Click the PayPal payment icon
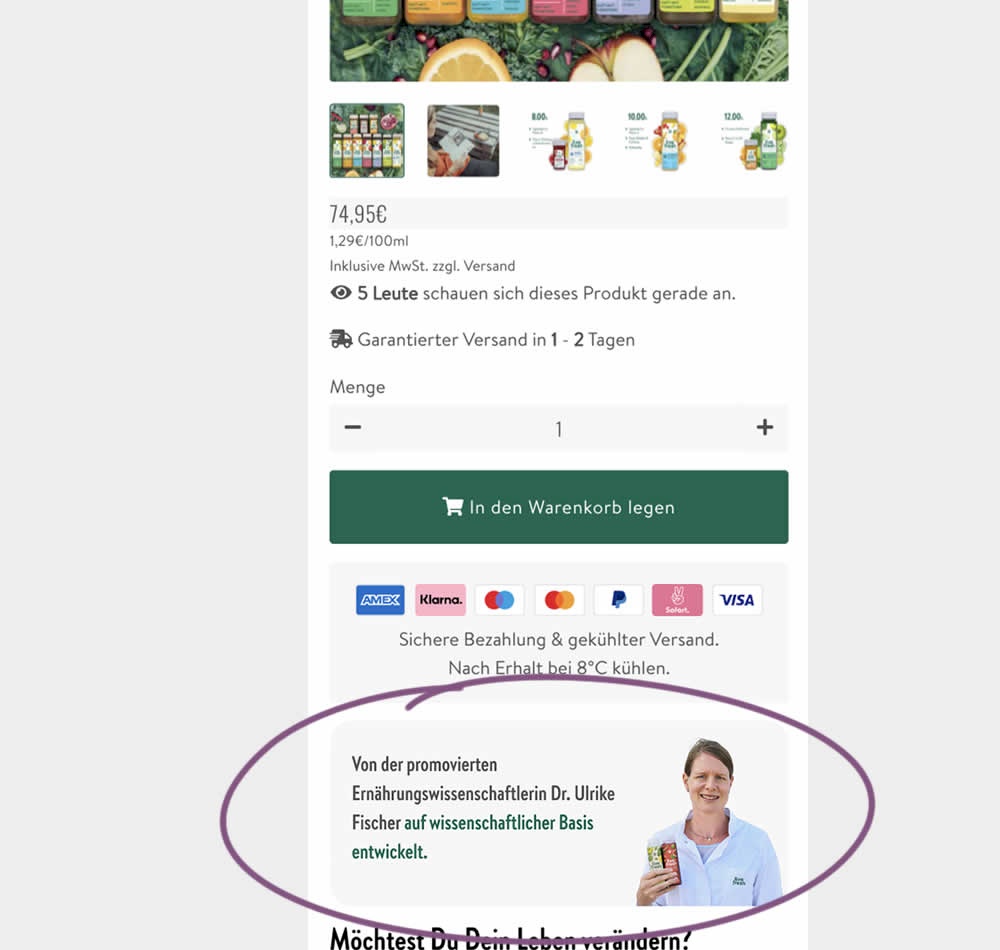The height and width of the screenshot is (950, 1000). (618, 600)
